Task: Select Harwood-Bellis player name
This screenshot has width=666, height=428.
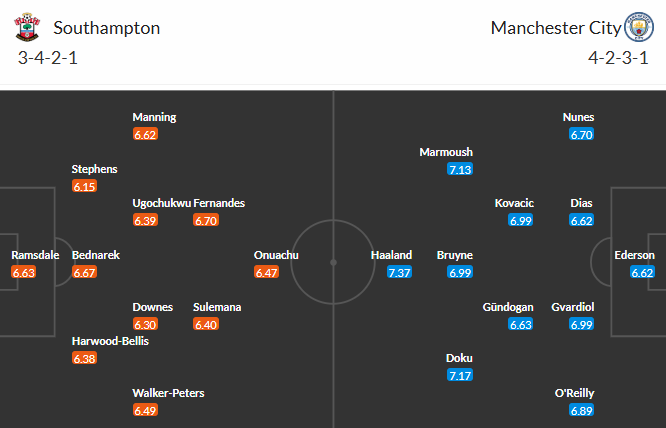Action: point(110,341)
